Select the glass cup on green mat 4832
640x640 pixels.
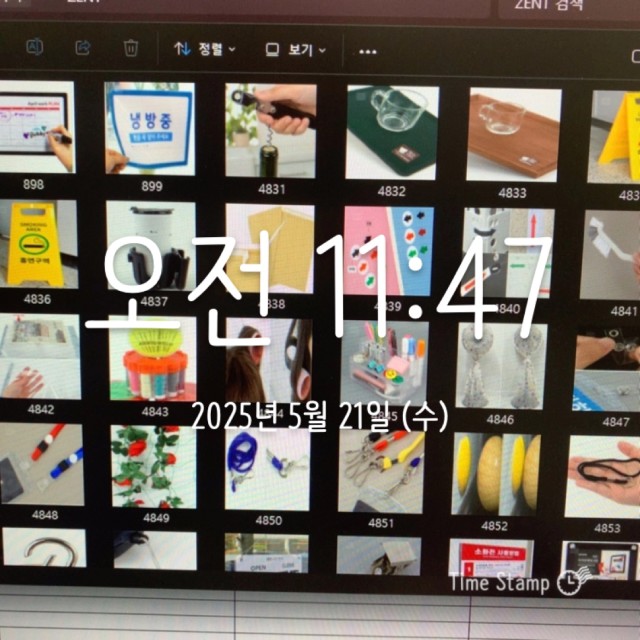point(392,133)
